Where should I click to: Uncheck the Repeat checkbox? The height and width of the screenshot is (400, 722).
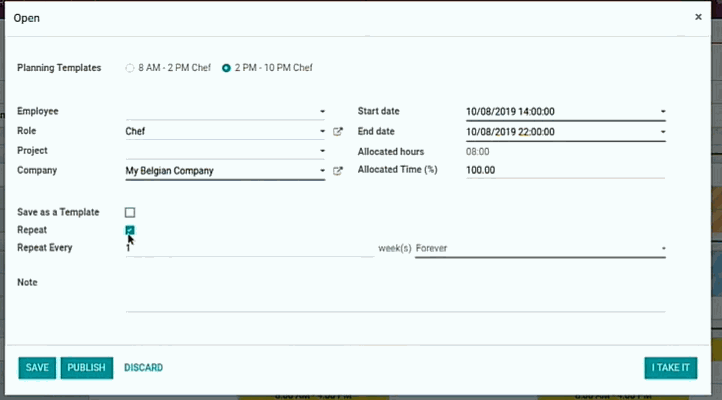[130, 230]
